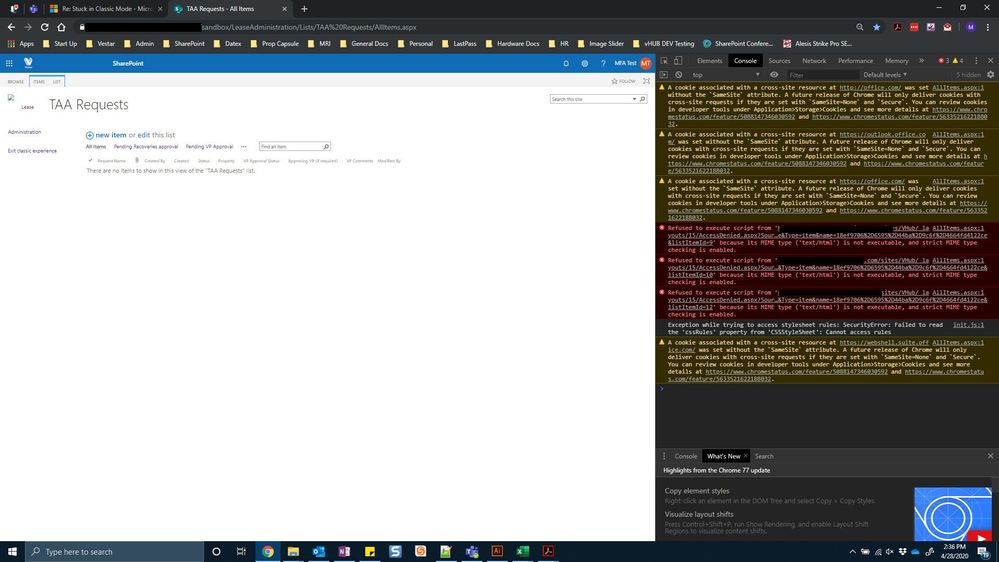This screenshot has width=999, height=562.
Task: Open a new Chrome tab
Action: (x=304, y=9)
